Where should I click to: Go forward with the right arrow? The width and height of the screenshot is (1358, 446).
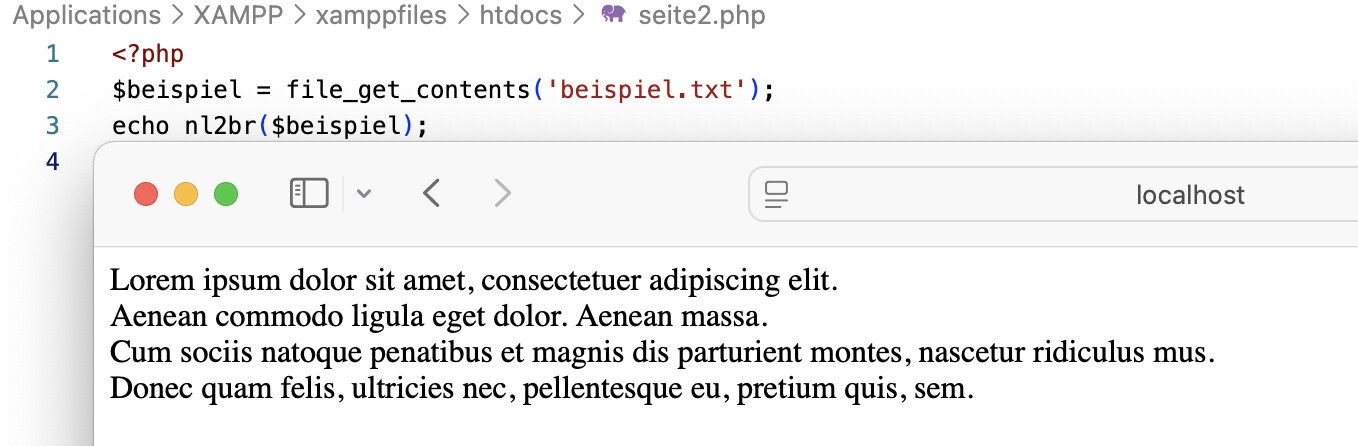(503, 193)
